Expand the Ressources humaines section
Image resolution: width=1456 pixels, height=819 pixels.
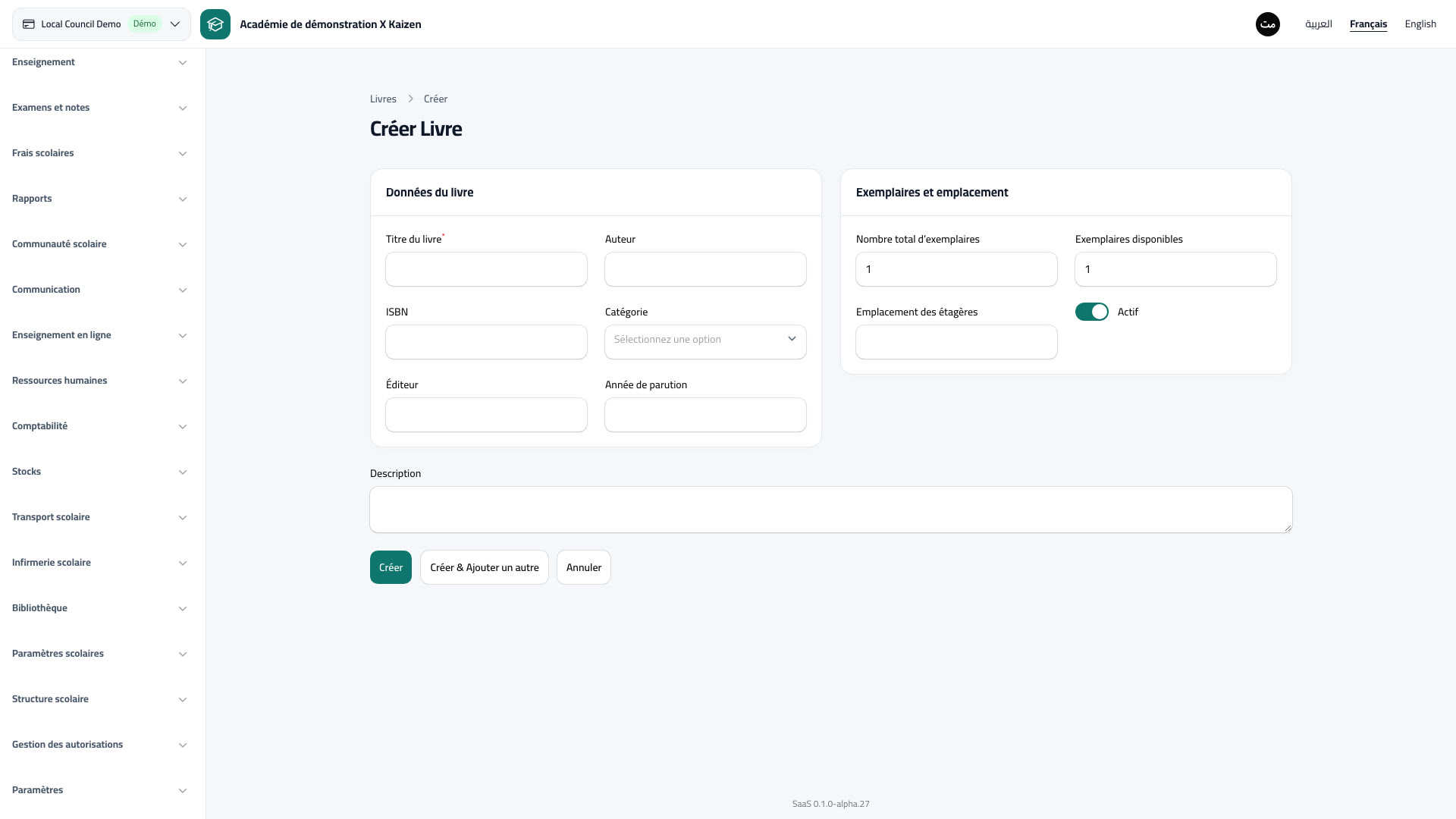point(99,381)
